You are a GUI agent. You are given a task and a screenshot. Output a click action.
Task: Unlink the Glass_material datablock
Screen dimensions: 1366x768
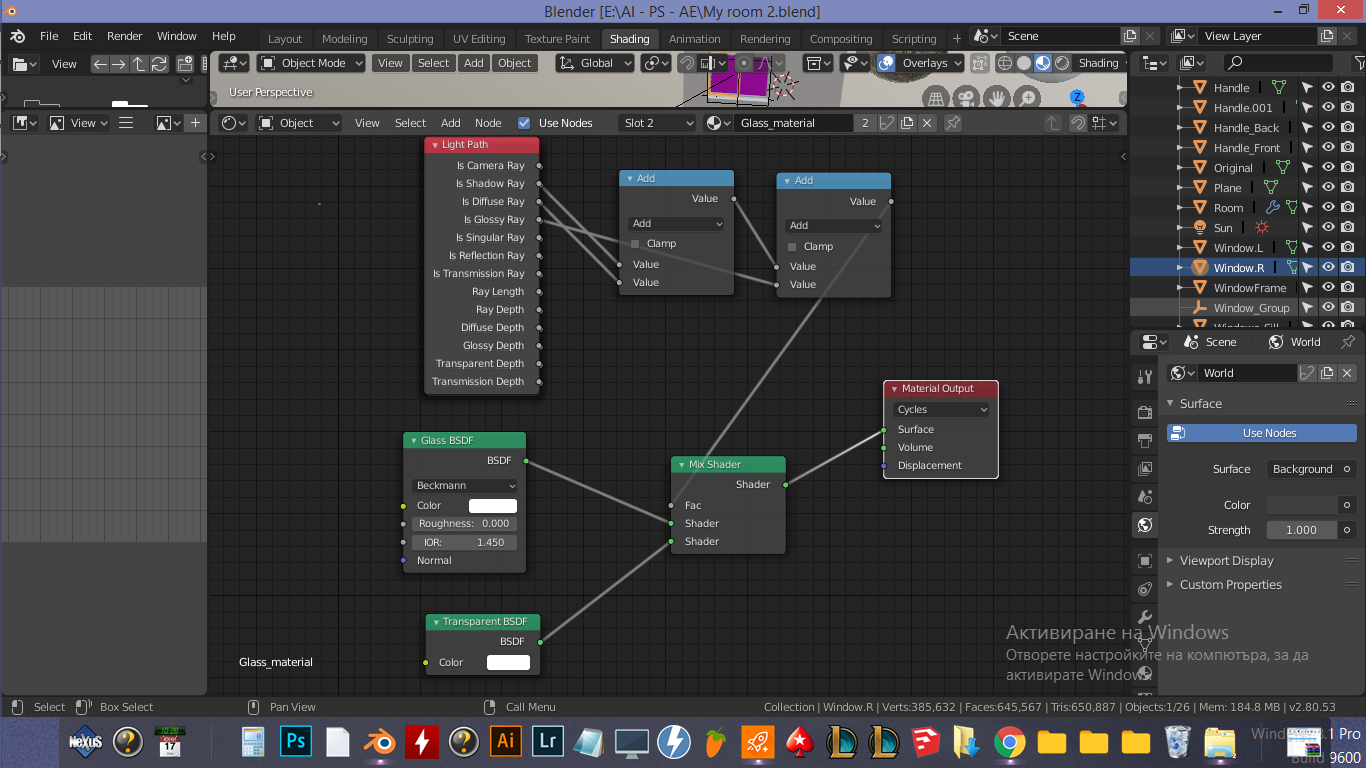click(x=927, y=123)
